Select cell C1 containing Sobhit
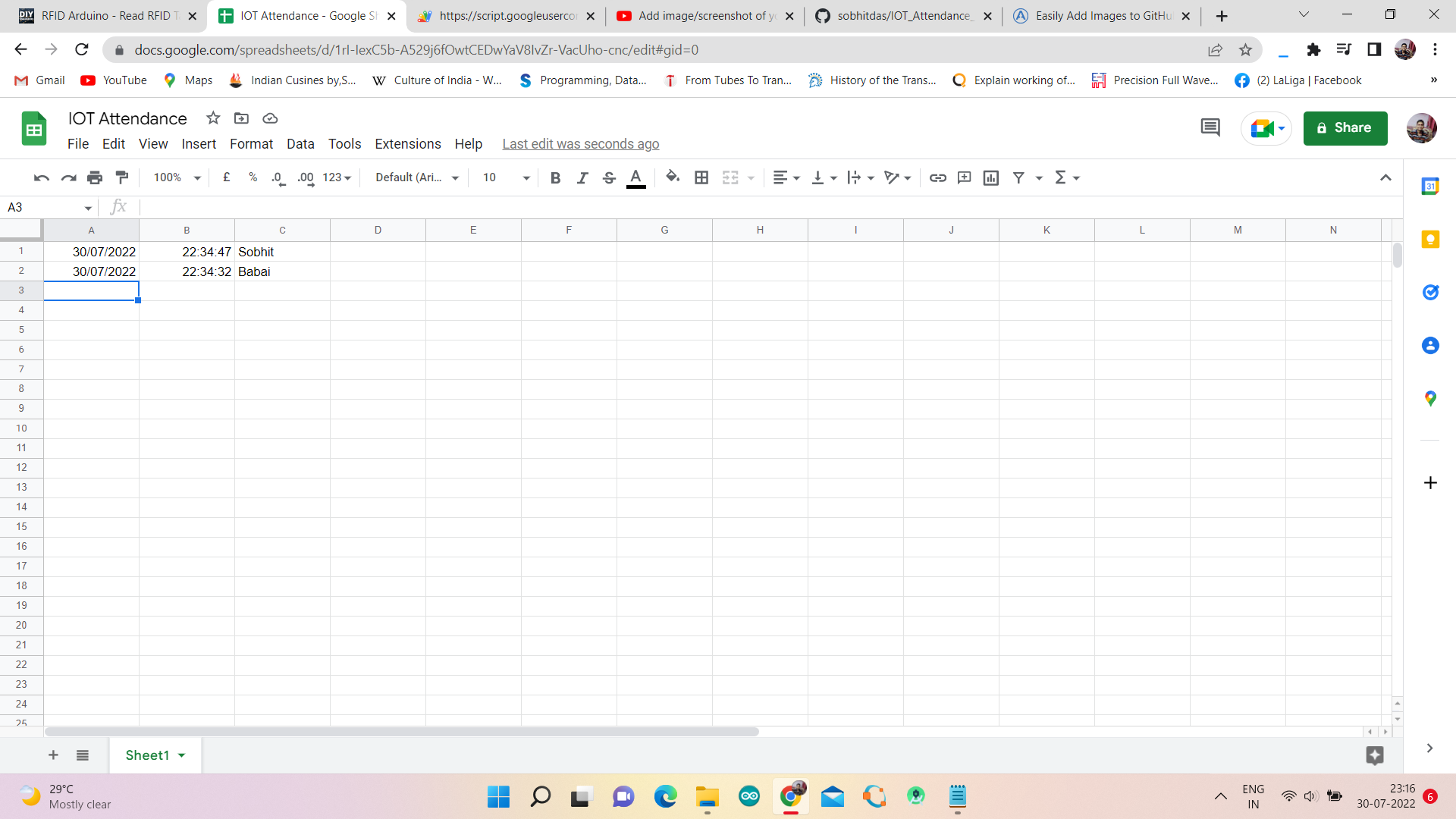This screenshot has width=1456, height=819. [281, 252]
